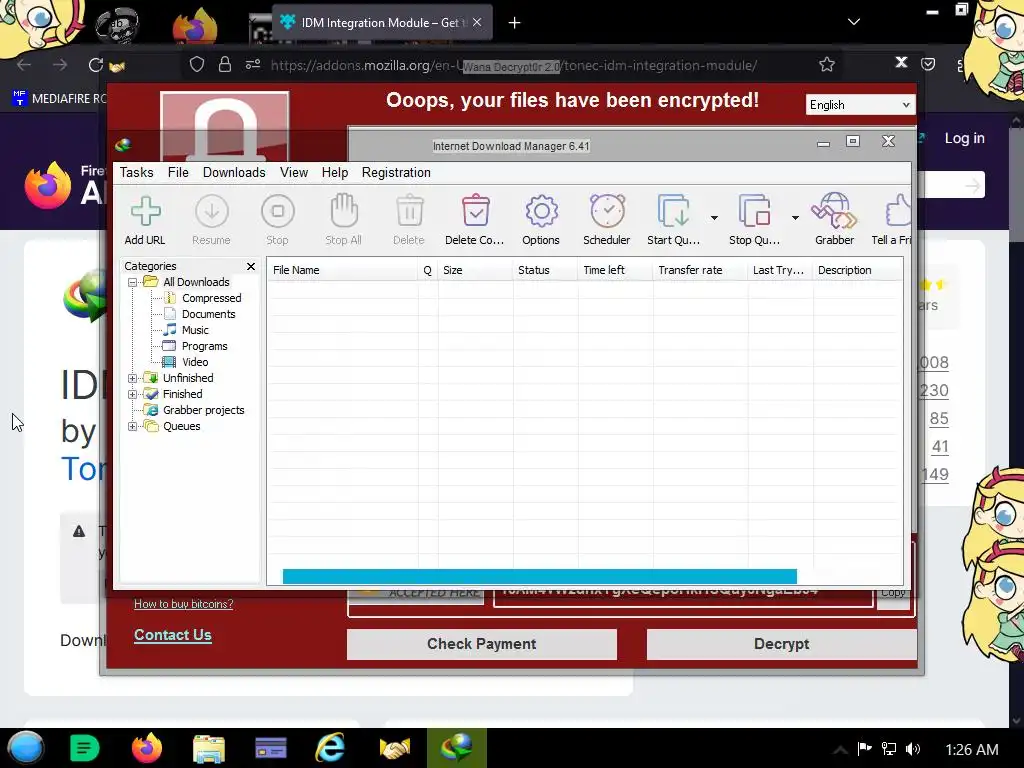The height and width of the screenshot is (768, 1024).
Task: Select Grabber projects in the tree
Action: pyautogui.click(x=204, y=410)
